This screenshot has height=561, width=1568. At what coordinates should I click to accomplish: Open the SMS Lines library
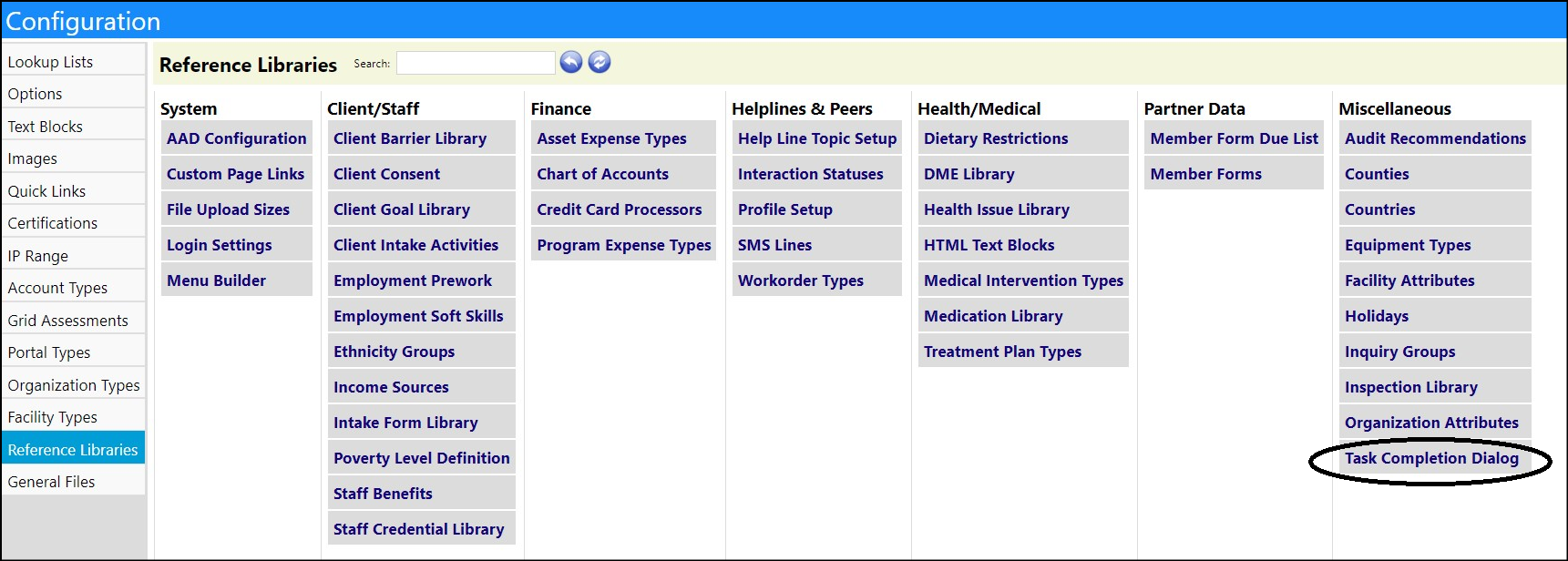point(817,245)
